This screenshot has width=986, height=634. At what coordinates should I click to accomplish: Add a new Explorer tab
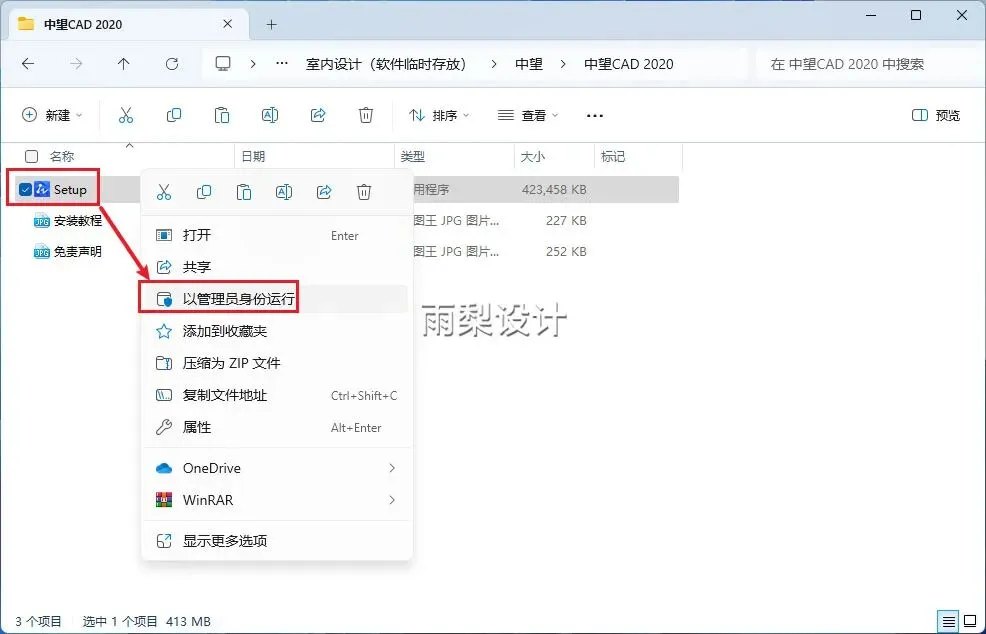pos(271,25)
